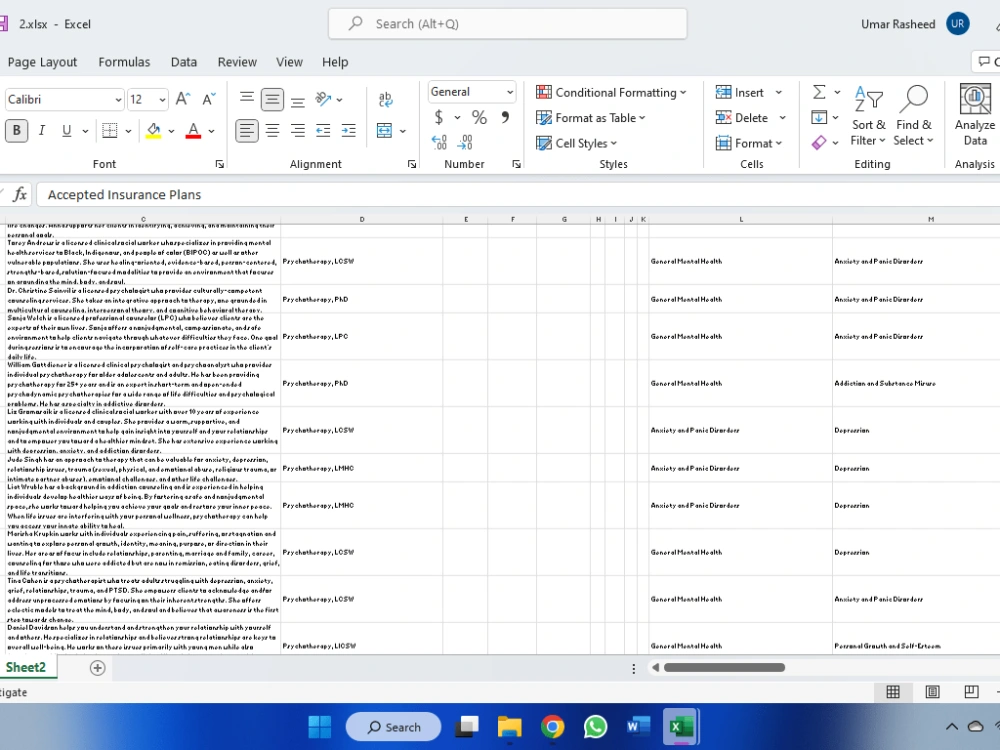Open Number Format General dropdown

510,92
